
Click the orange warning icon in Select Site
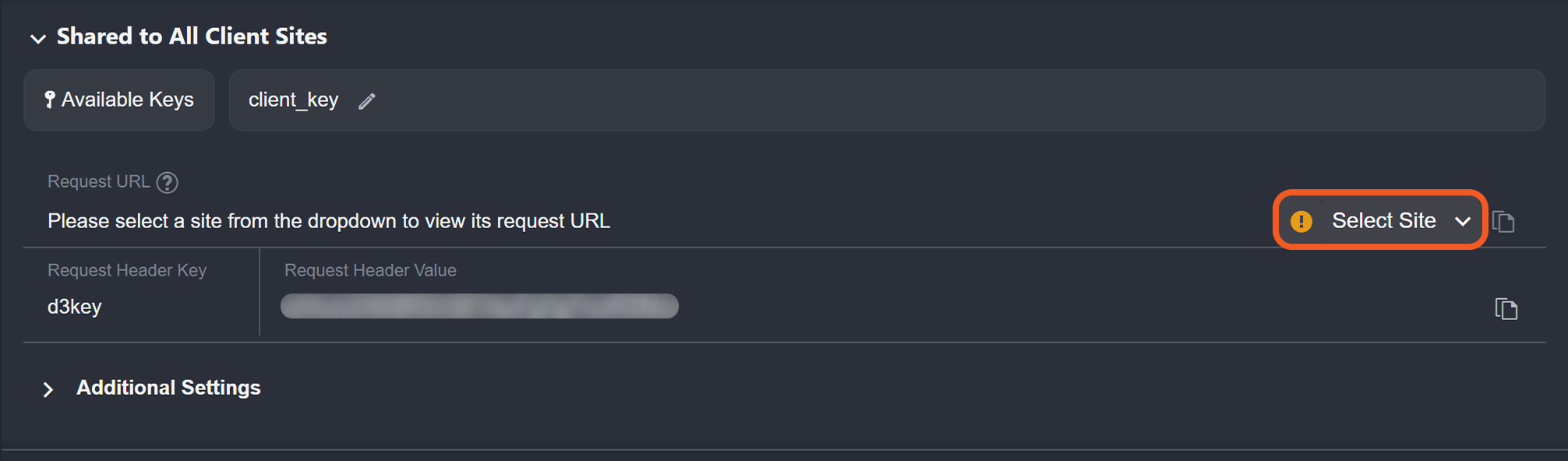pyautogui.click(x=1302, y=220)
